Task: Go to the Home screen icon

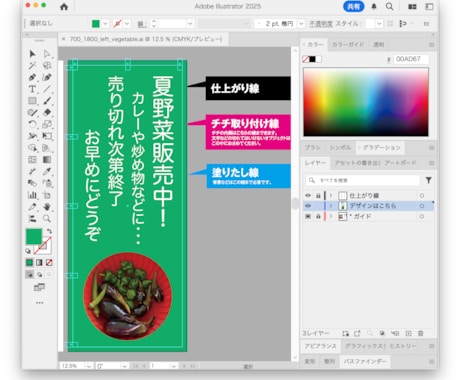Action: tap(64, 7)
